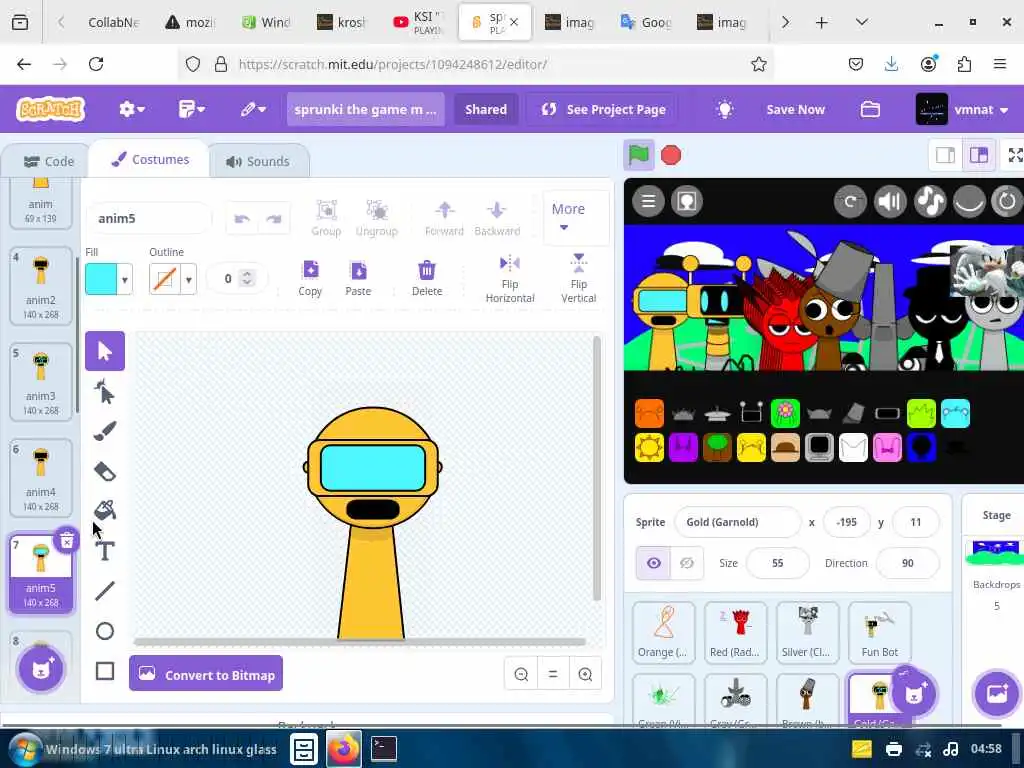Image resolution: width=1024 pixels, height=768 pixels.
Task: Switch to large stage layout
Action: pos(978,155)
